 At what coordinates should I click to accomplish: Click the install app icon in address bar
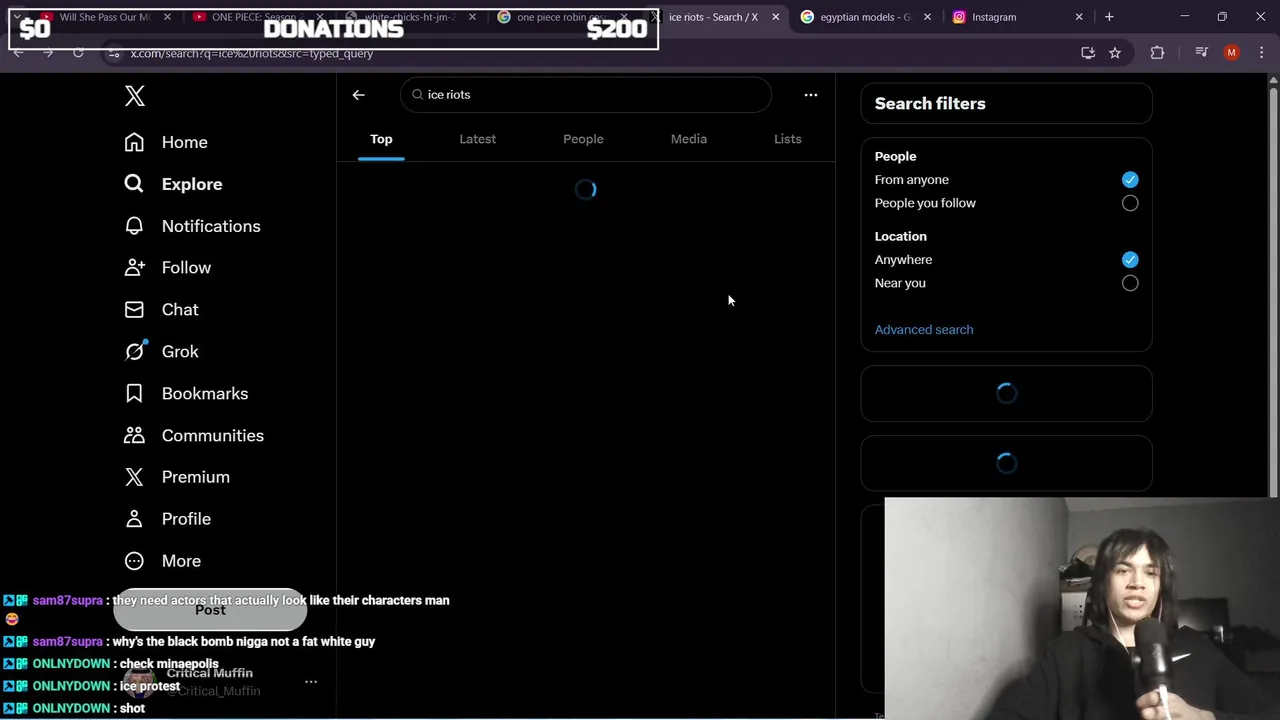click(x=1088, y=53)
